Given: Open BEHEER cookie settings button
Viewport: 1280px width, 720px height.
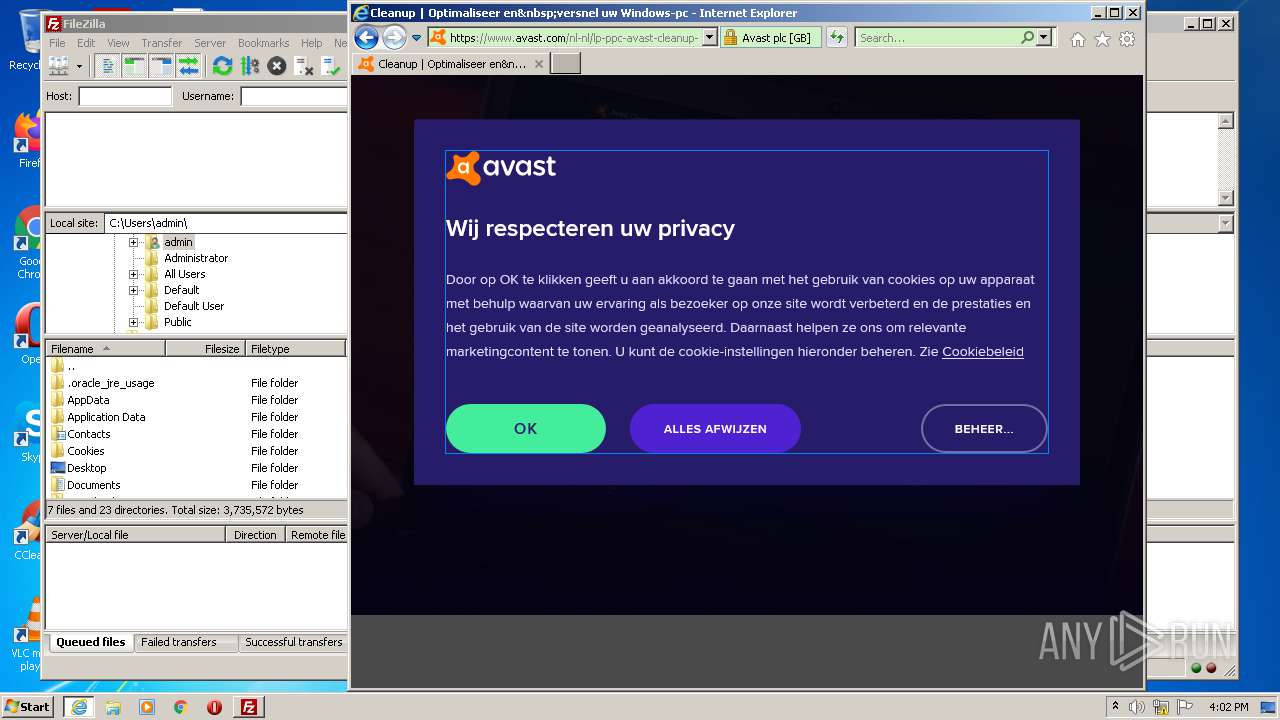Looking at the screenshot, I should coord(984,429).
